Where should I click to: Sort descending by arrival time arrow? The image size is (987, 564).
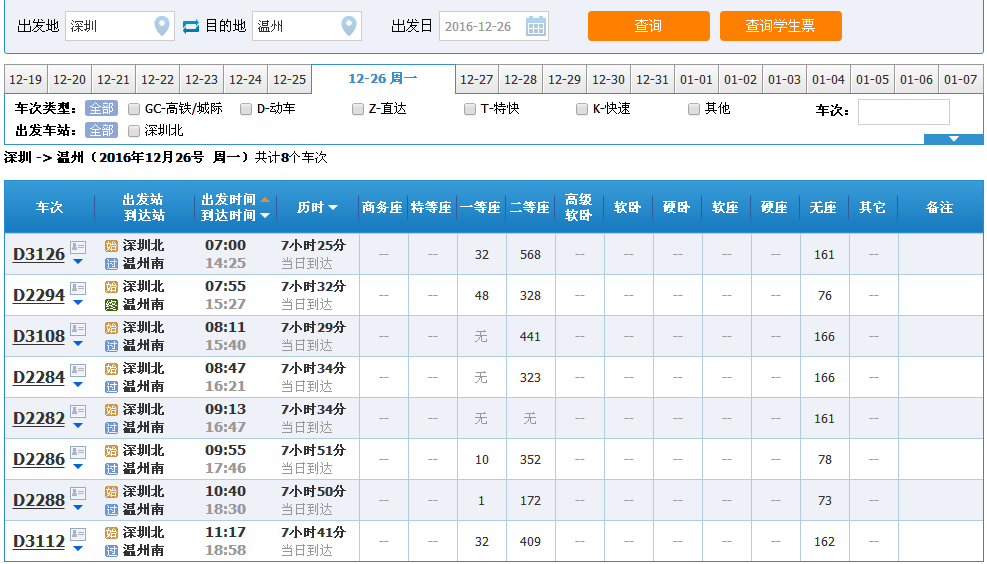265,215
